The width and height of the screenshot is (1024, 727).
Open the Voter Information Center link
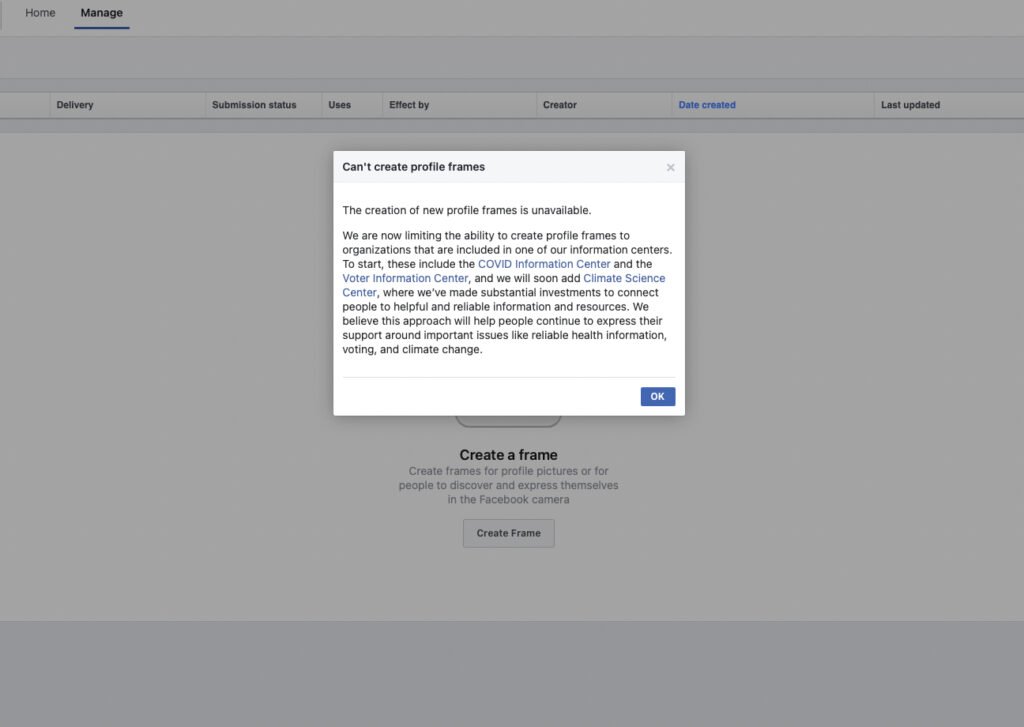click(x=405, y=278)
